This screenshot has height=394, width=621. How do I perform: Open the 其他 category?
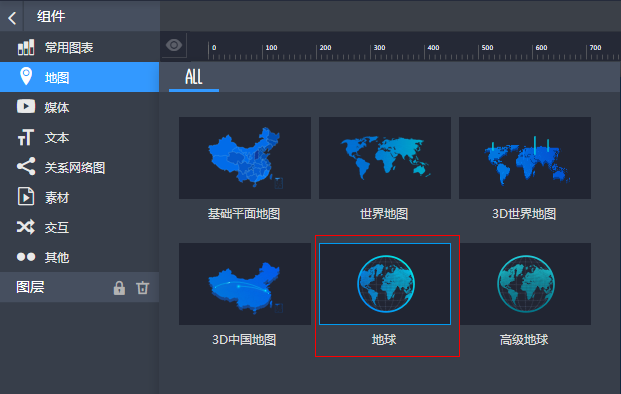pos(80,257)
